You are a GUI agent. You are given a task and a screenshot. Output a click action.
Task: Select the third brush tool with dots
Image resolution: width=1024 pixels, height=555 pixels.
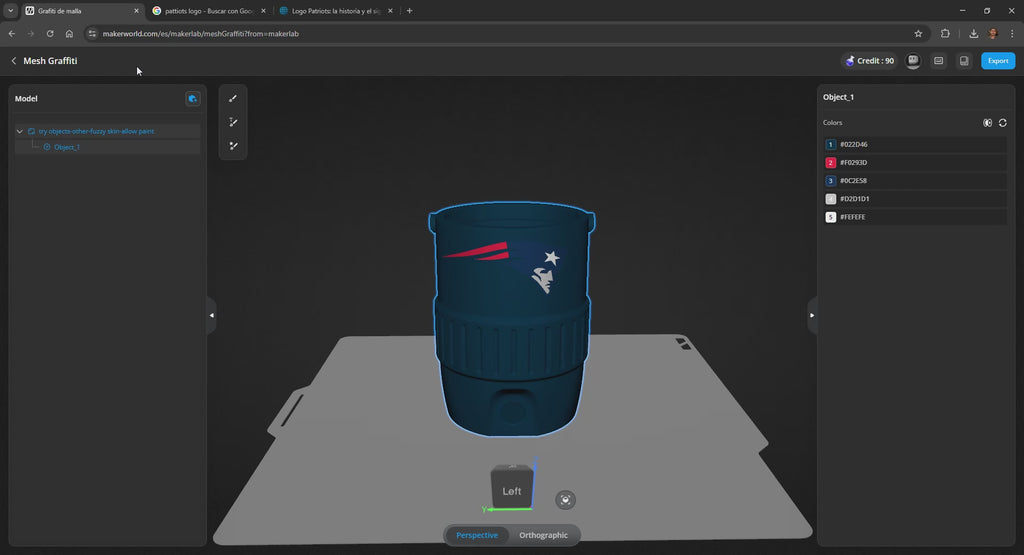coord(233,146)
